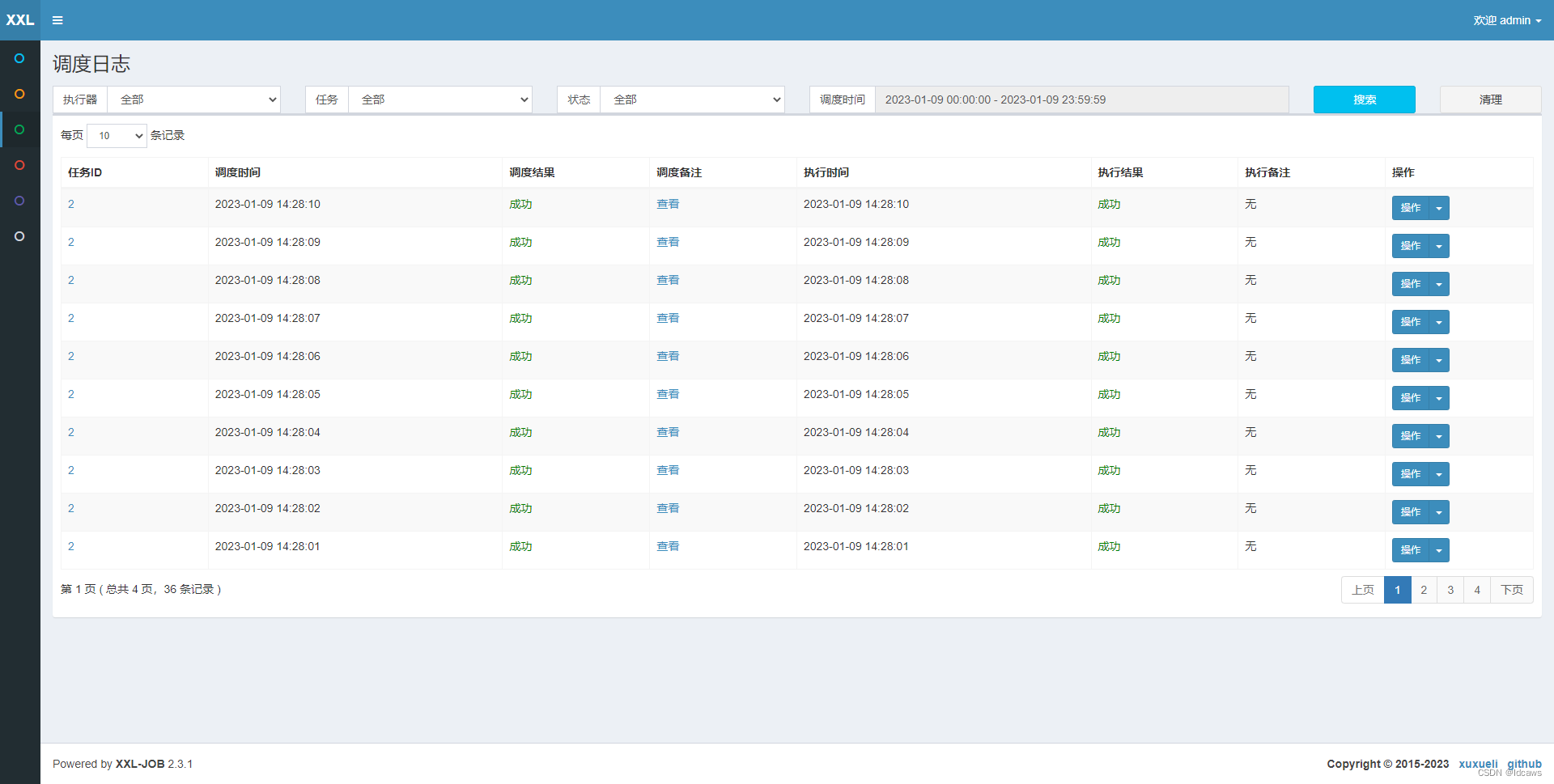Click XXL-JOB 2.3.1 footer text
This screenshot has width=1554, height=784.
[154, 764]
